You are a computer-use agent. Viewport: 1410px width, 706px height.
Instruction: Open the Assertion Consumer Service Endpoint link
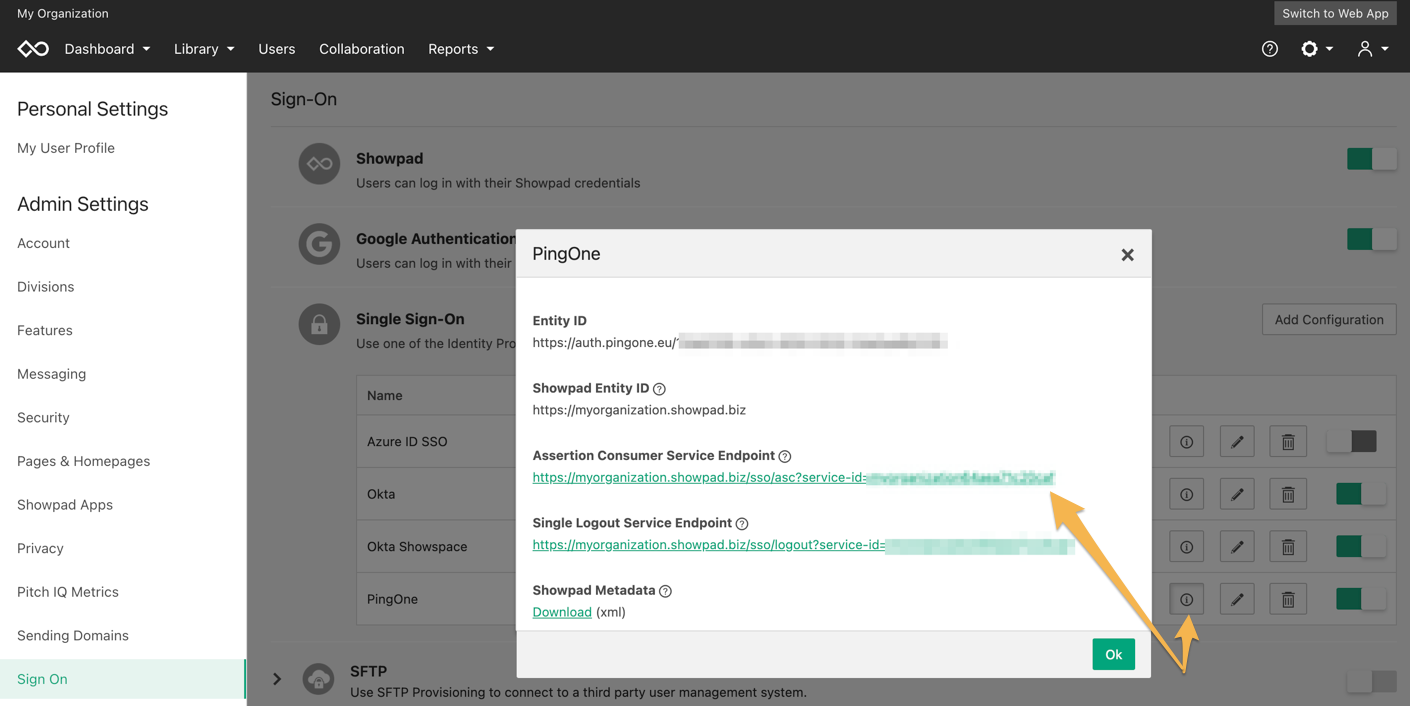(794, 478)
